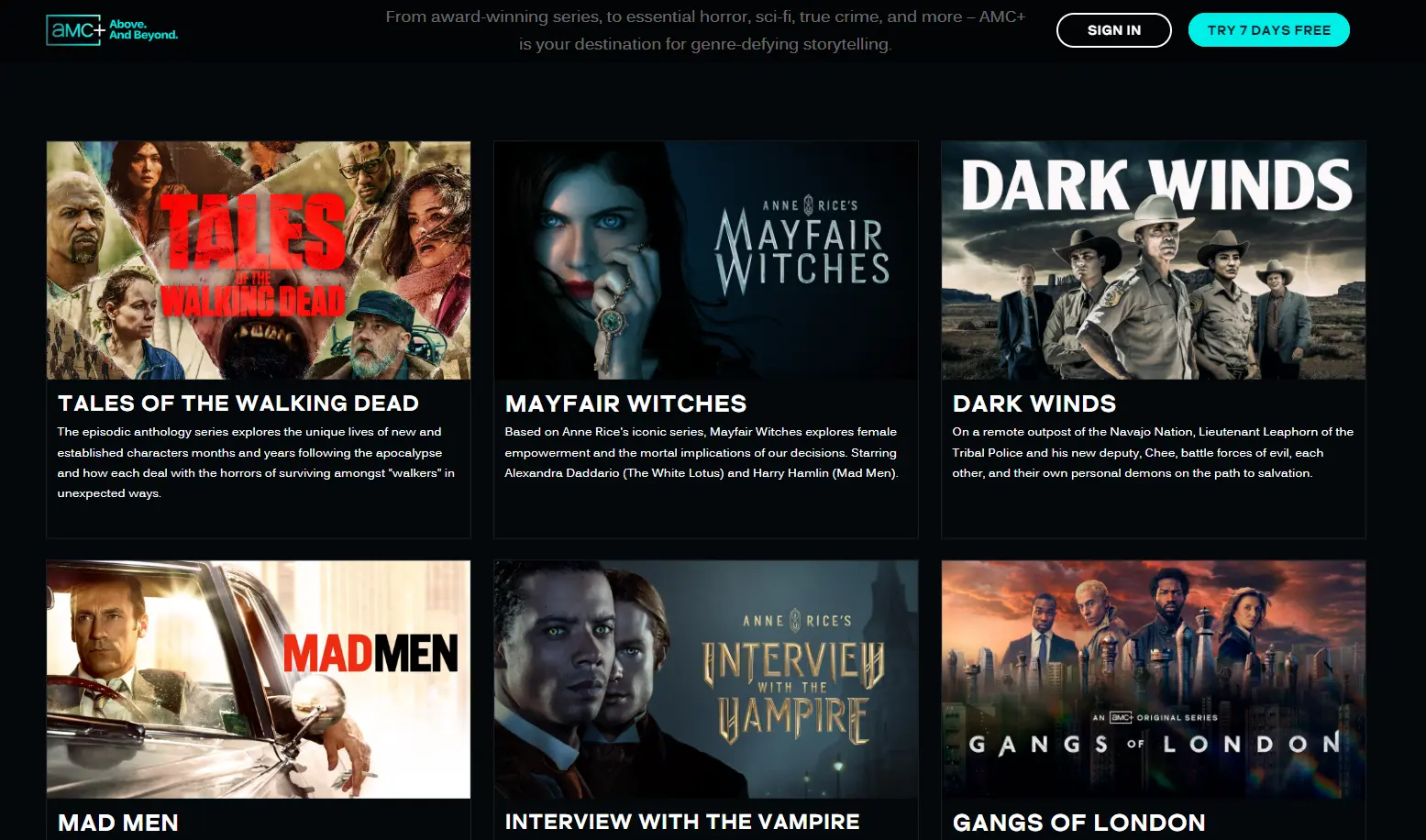Image resolution: width=1426 pixels, height=840 pixels.
Task: Open the Dark Winds poster image
Action: pyautogui.click(x=1154, y=260)
